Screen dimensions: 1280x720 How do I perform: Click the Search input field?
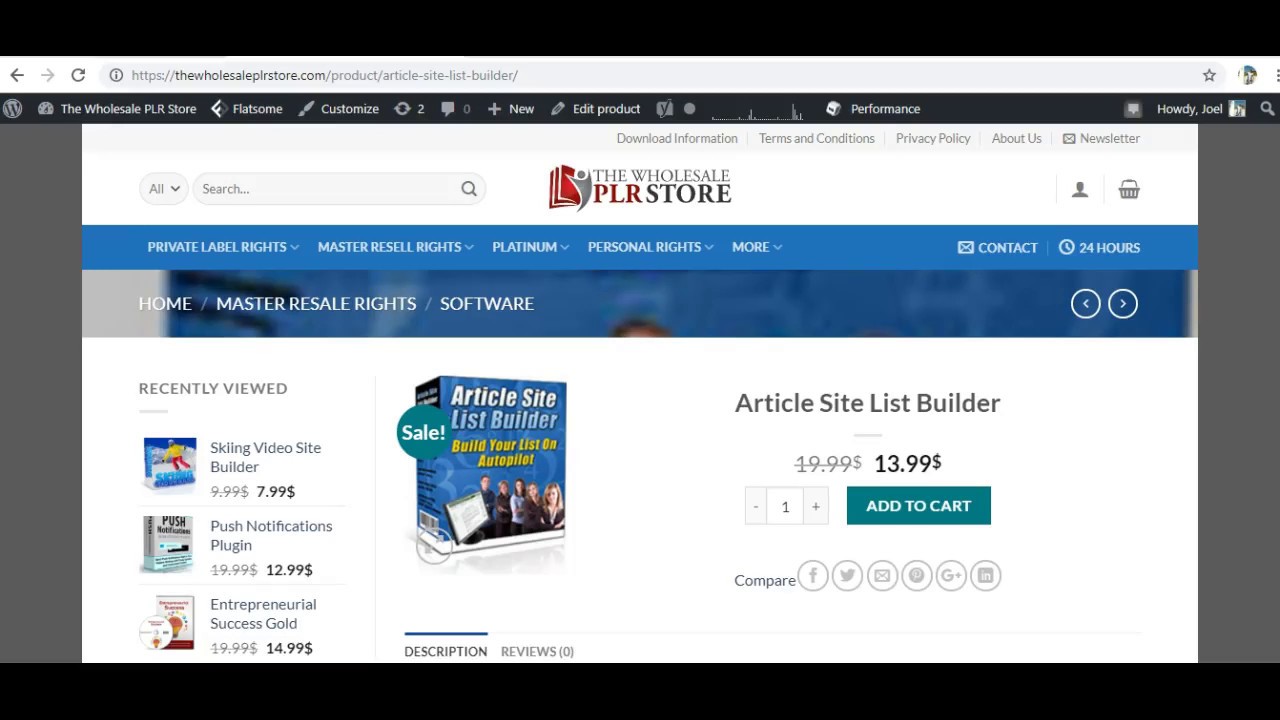click(325, 188)
